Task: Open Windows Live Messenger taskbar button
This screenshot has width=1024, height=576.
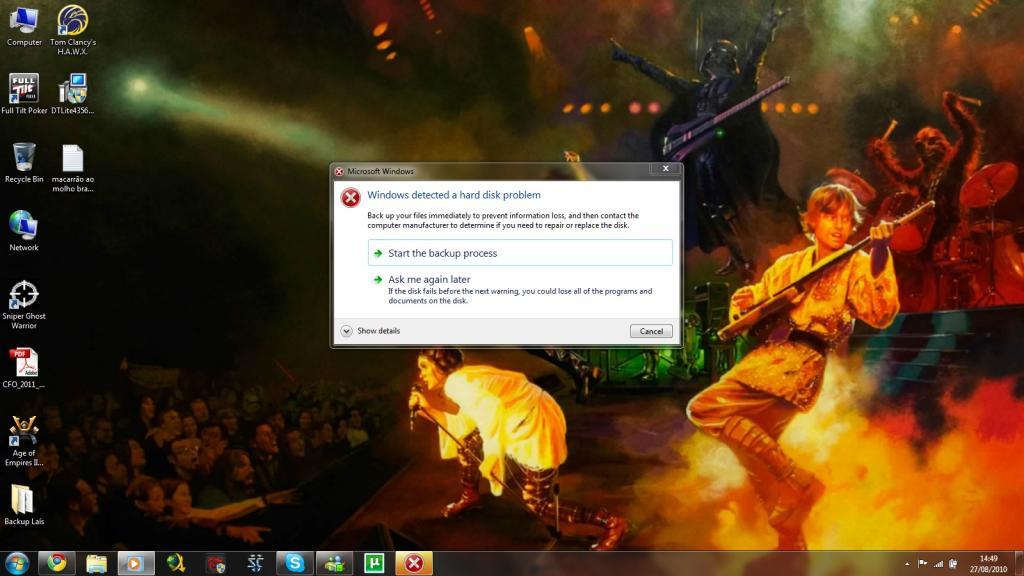Action: tap(334, 563)
